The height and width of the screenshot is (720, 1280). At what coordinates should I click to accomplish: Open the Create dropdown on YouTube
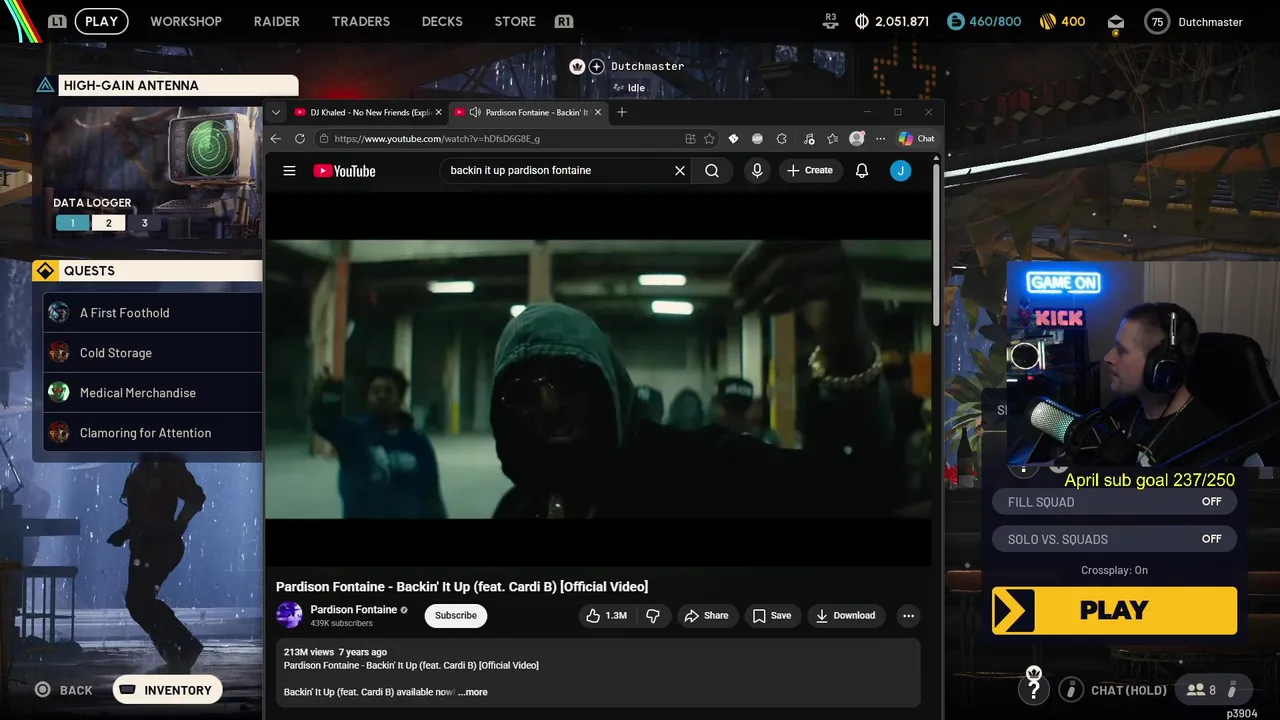click(809, 171)
